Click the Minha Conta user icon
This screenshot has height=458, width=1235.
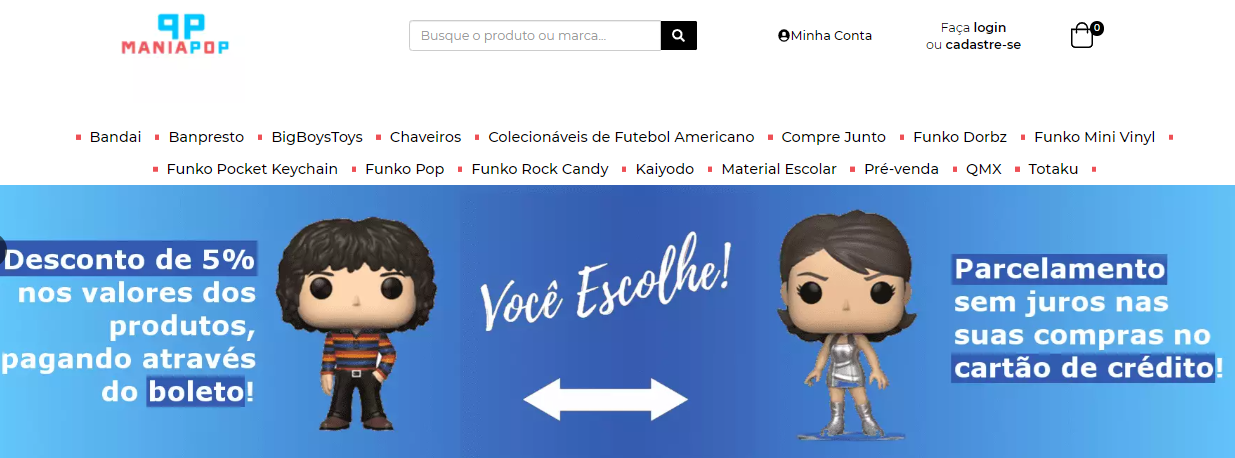pyautogui.click(x=784, y=35)
